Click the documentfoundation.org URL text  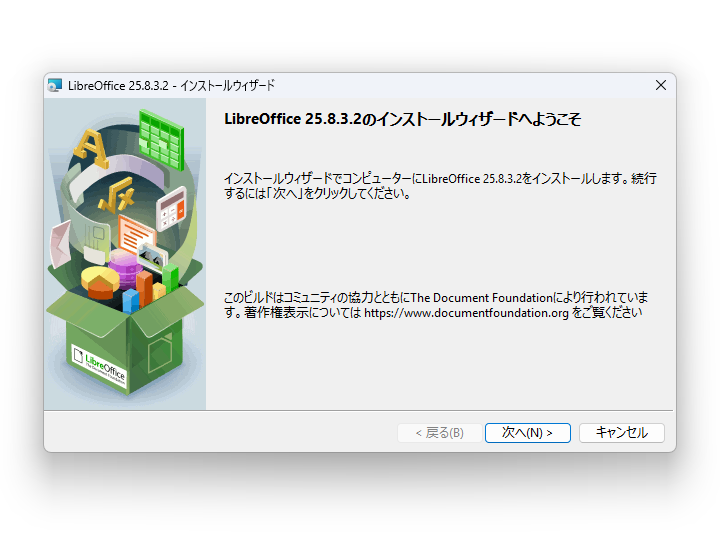pos(466,313)
